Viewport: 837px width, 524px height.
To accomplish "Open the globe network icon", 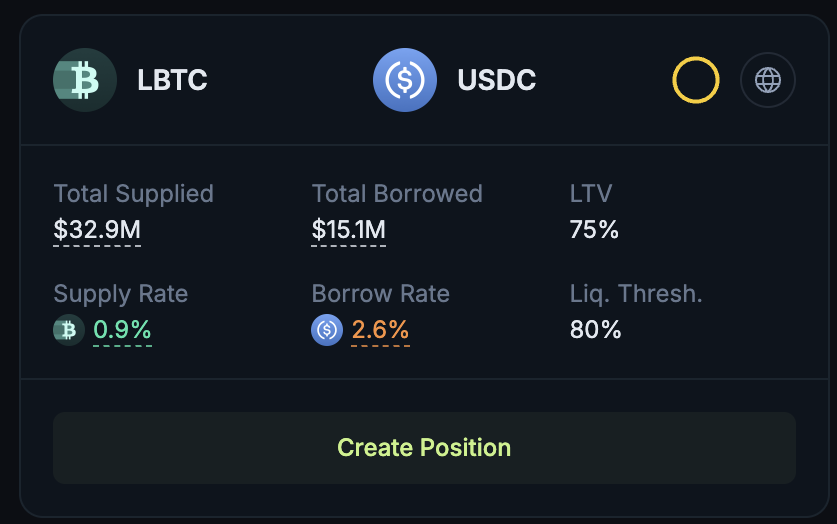I will click(x=768, y=80).
